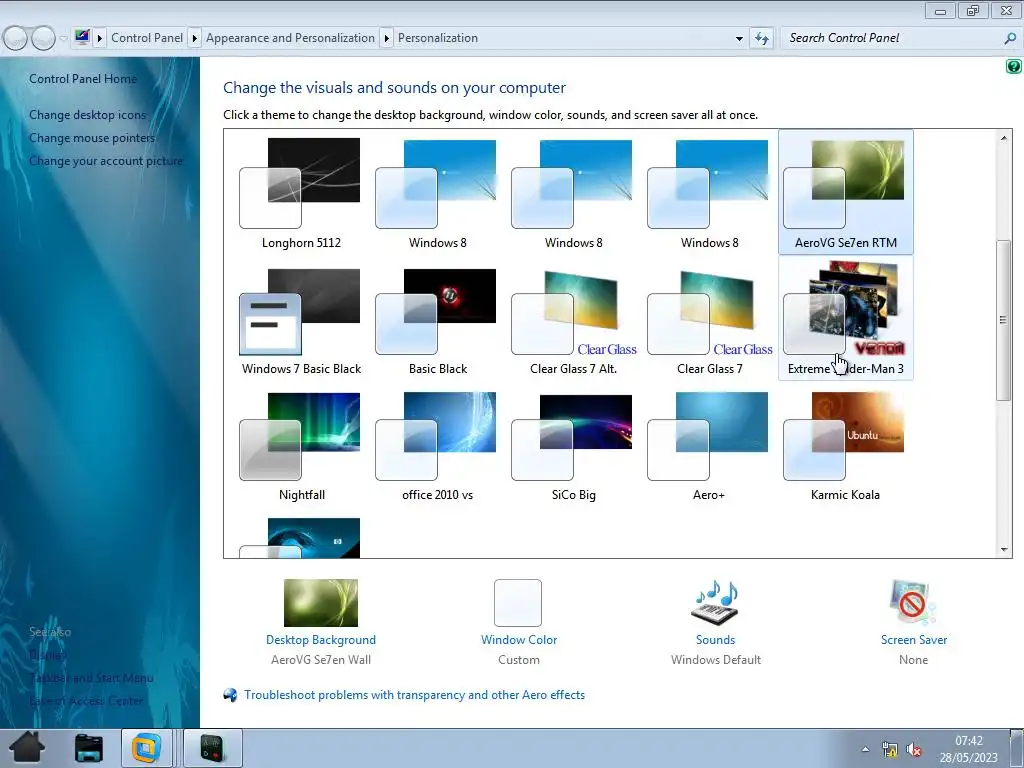Open Change desktop icons

pyautogui.click(x=88, y=115)
